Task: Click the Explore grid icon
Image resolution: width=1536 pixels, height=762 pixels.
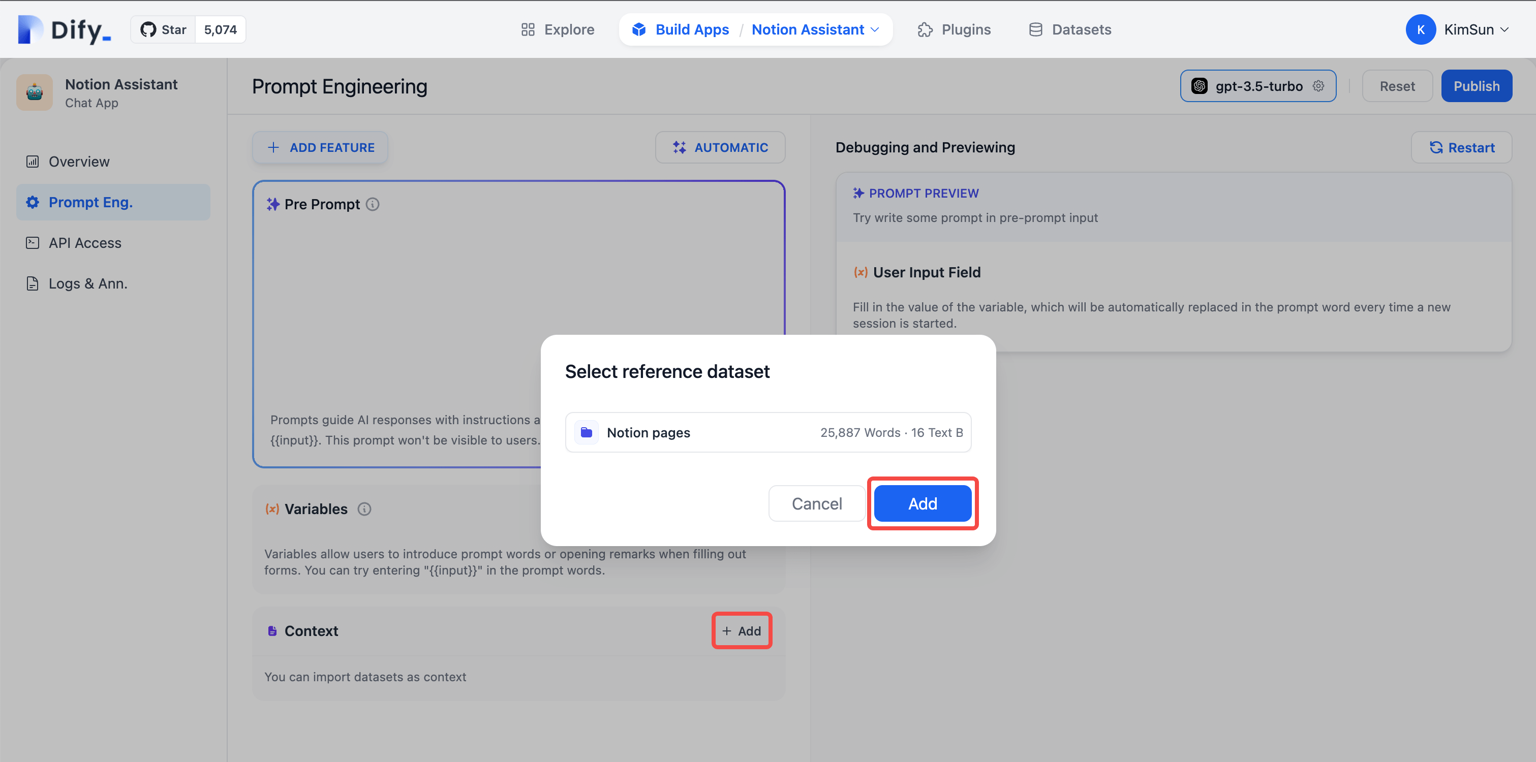Action: 528,30
